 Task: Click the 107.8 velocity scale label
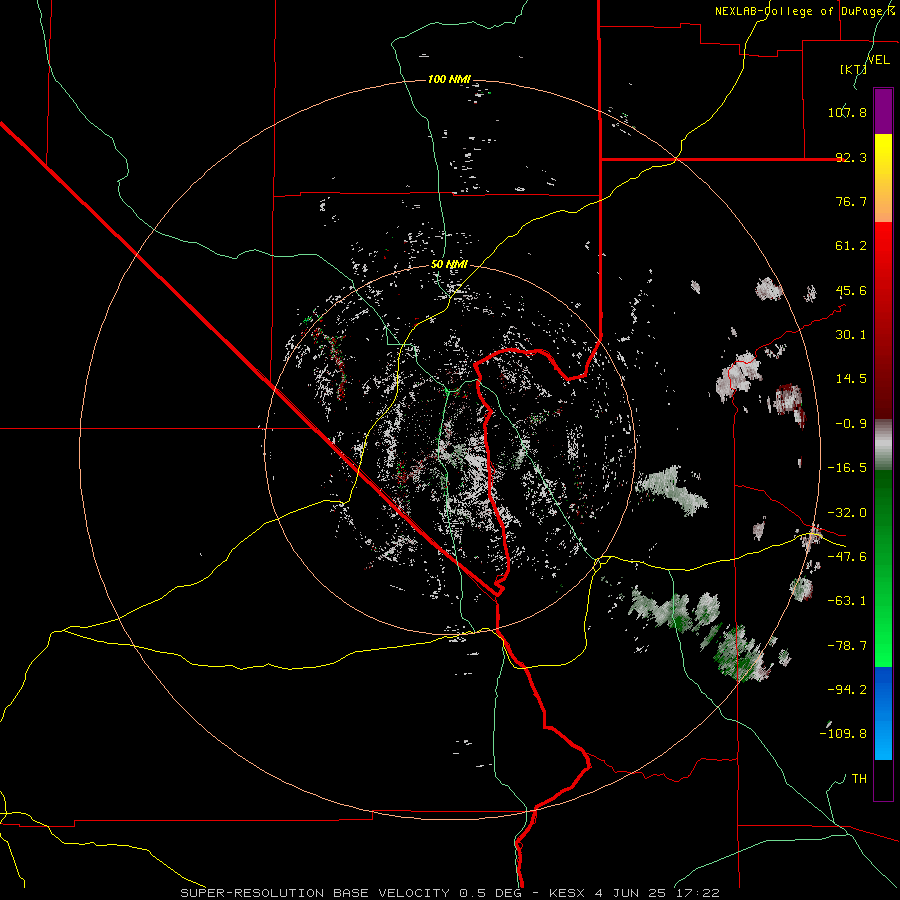tap(847, 112)
